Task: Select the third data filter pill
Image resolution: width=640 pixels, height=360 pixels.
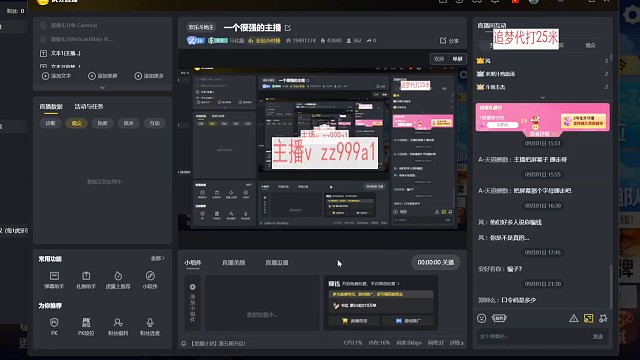Action: click(x=102, y=123)
